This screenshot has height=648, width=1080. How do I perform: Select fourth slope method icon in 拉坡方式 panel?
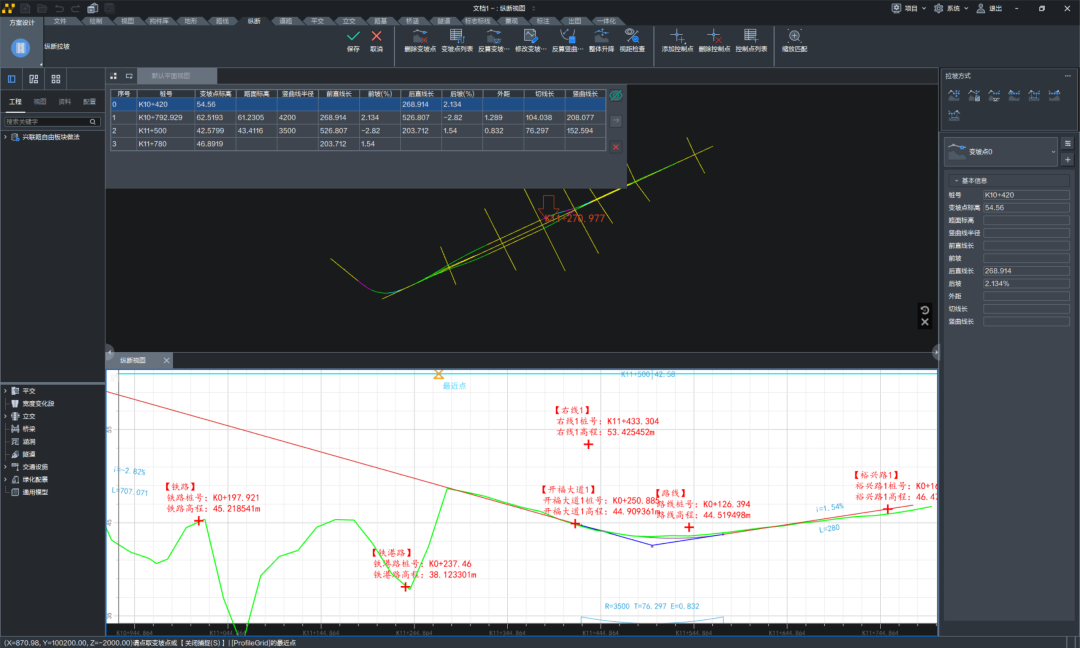(1014, 96)
